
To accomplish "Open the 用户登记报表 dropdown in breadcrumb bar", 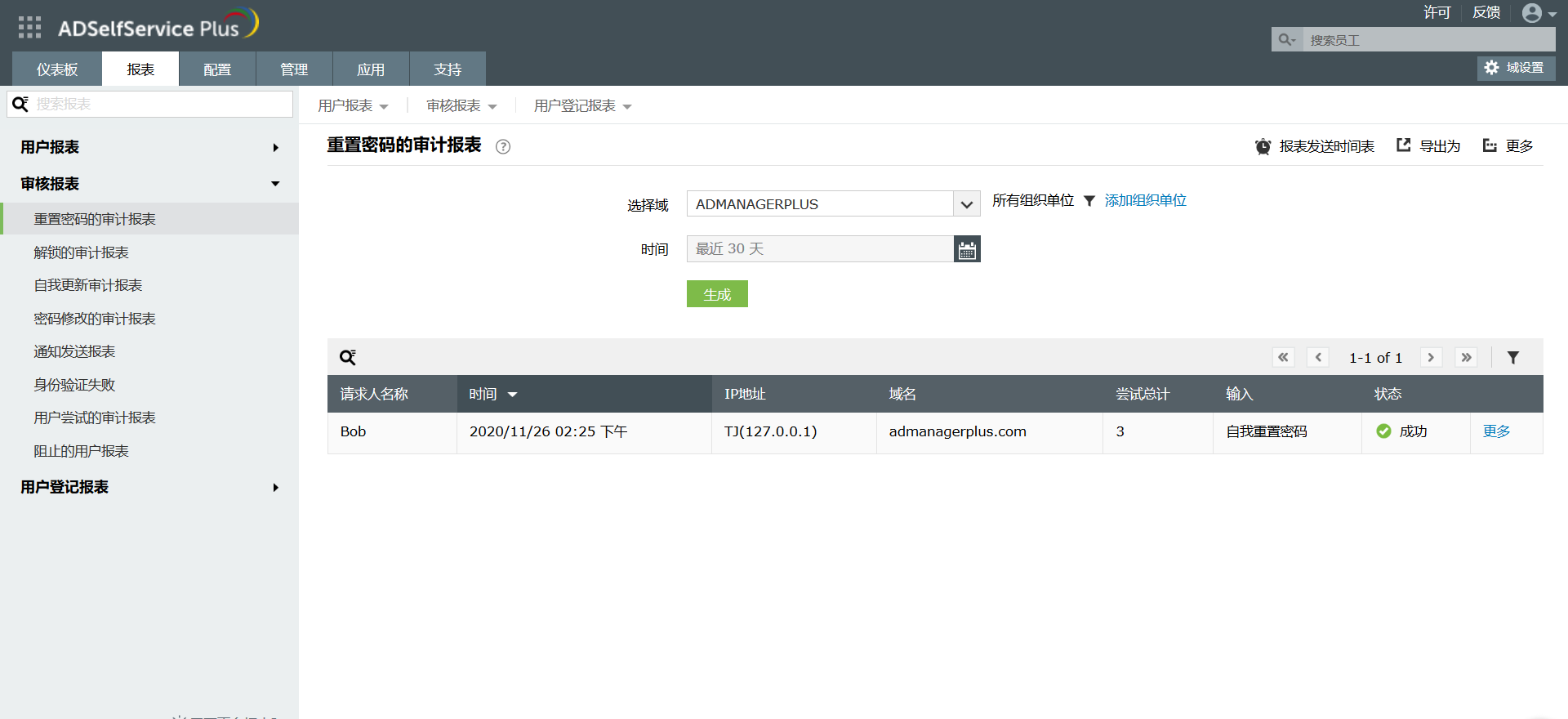I will click(x=582, y=106).
